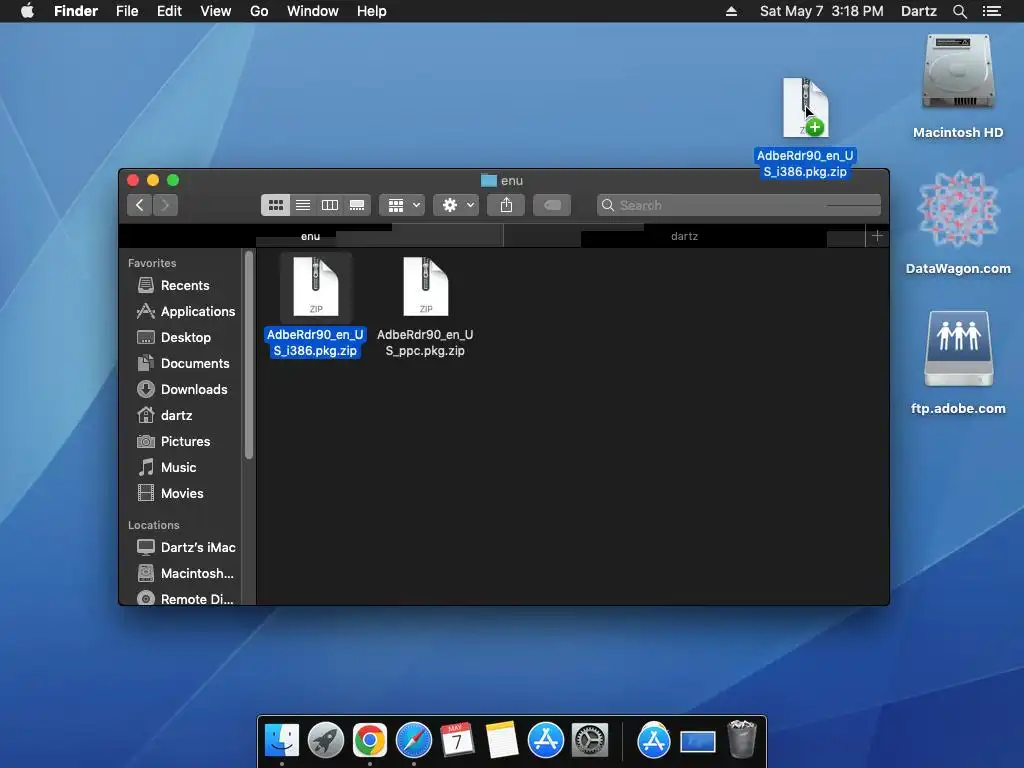1024x768 pixels.
Task: Open the App Store from the Dock
Action: click(545, 740)
